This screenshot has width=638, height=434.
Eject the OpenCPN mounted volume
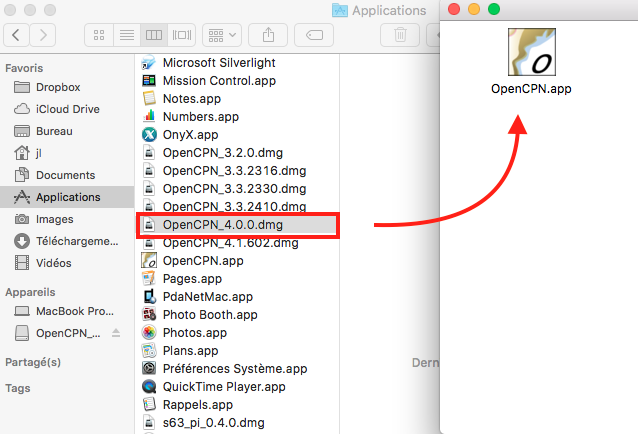pyautogui.click(x=116, y=333)
